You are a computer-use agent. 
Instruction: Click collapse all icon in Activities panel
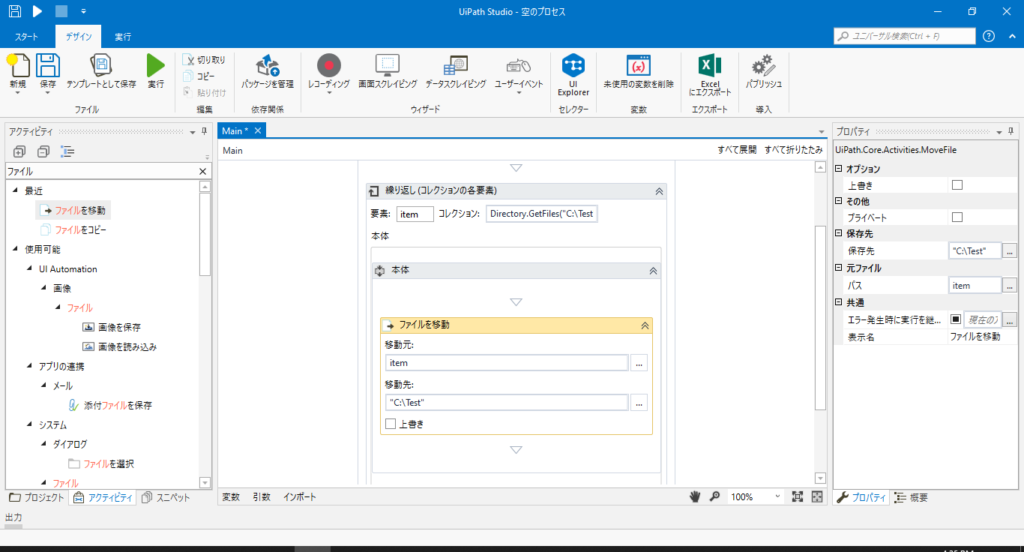click(x=43, y=152)
